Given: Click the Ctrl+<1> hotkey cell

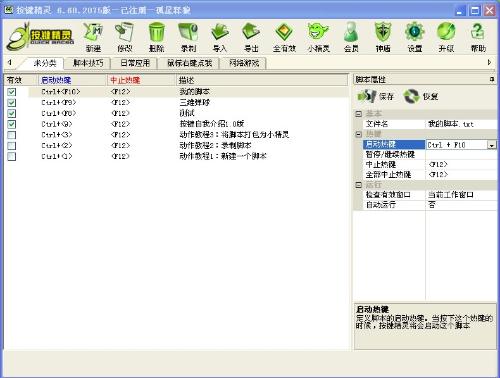Looking at the screenshot, I should (x=57, y=156).
